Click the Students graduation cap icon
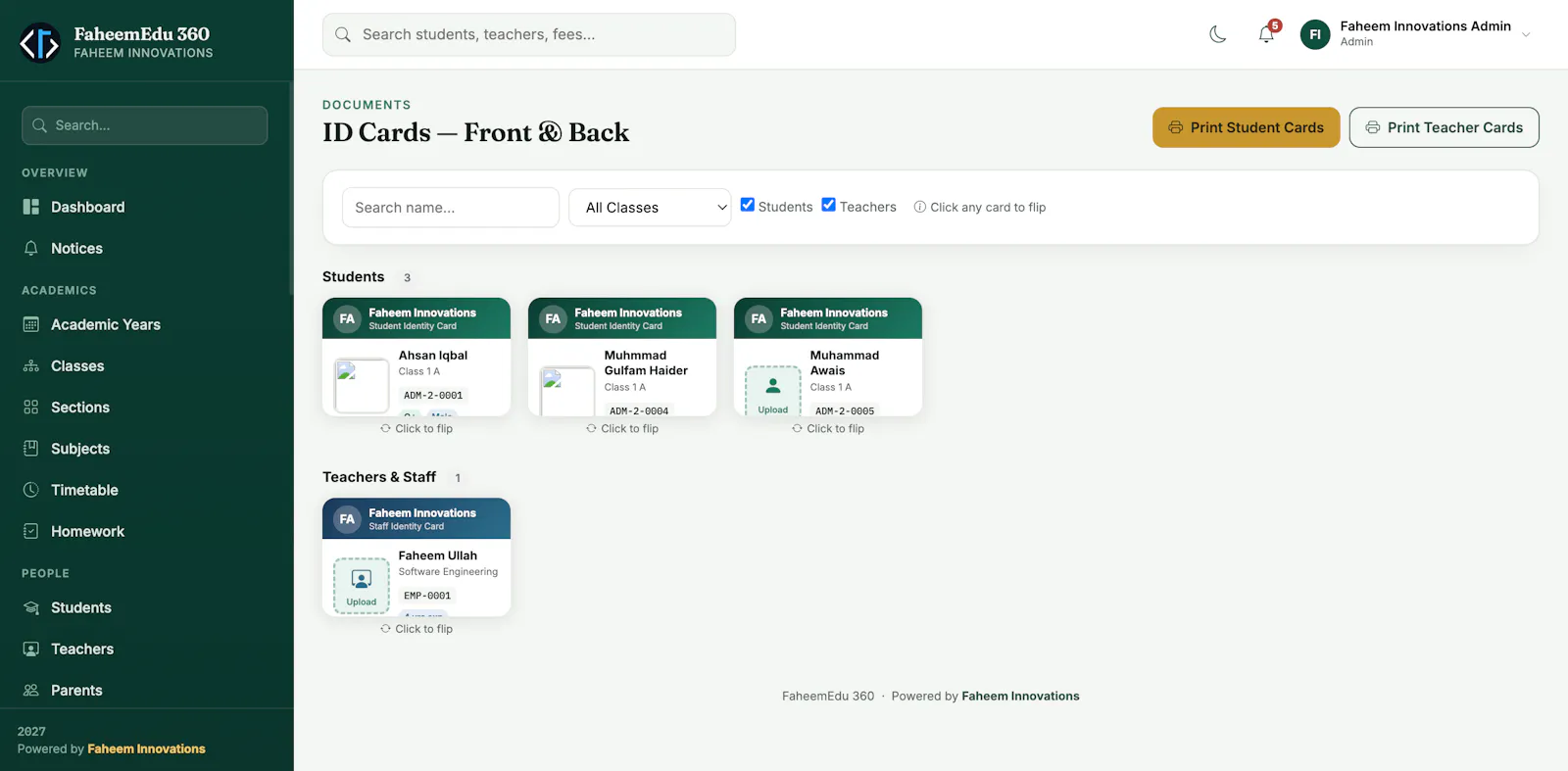 point(31,607)
